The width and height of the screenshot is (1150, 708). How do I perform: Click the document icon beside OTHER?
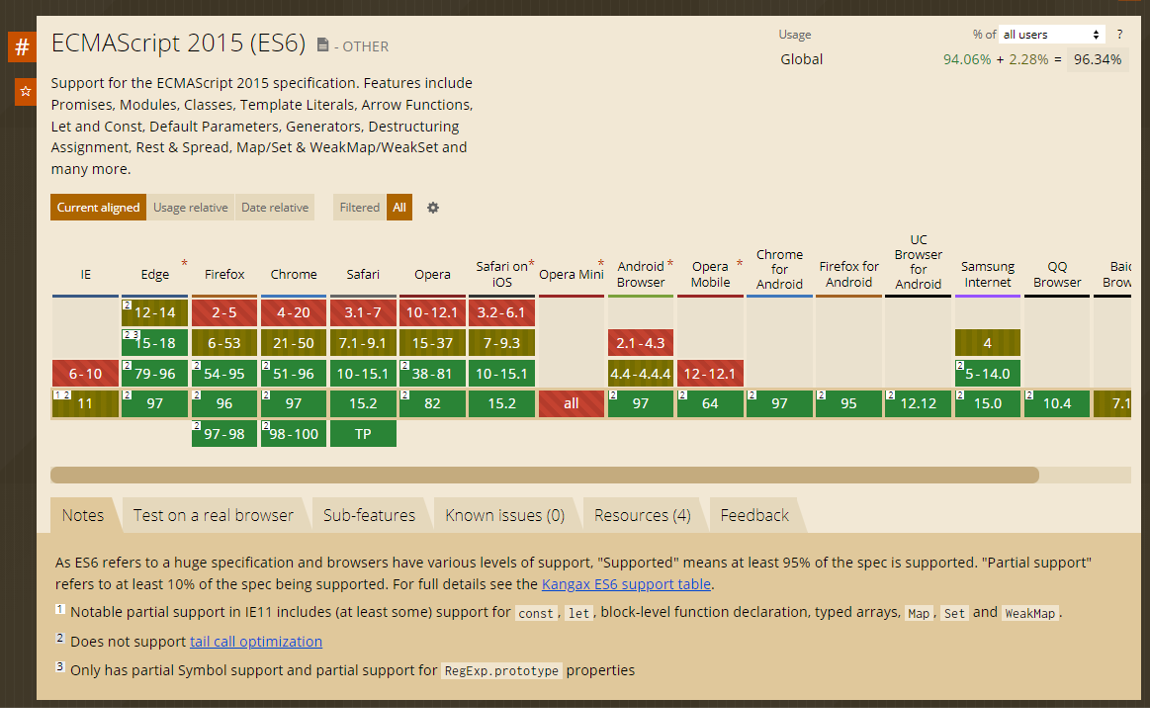(323, 45)
